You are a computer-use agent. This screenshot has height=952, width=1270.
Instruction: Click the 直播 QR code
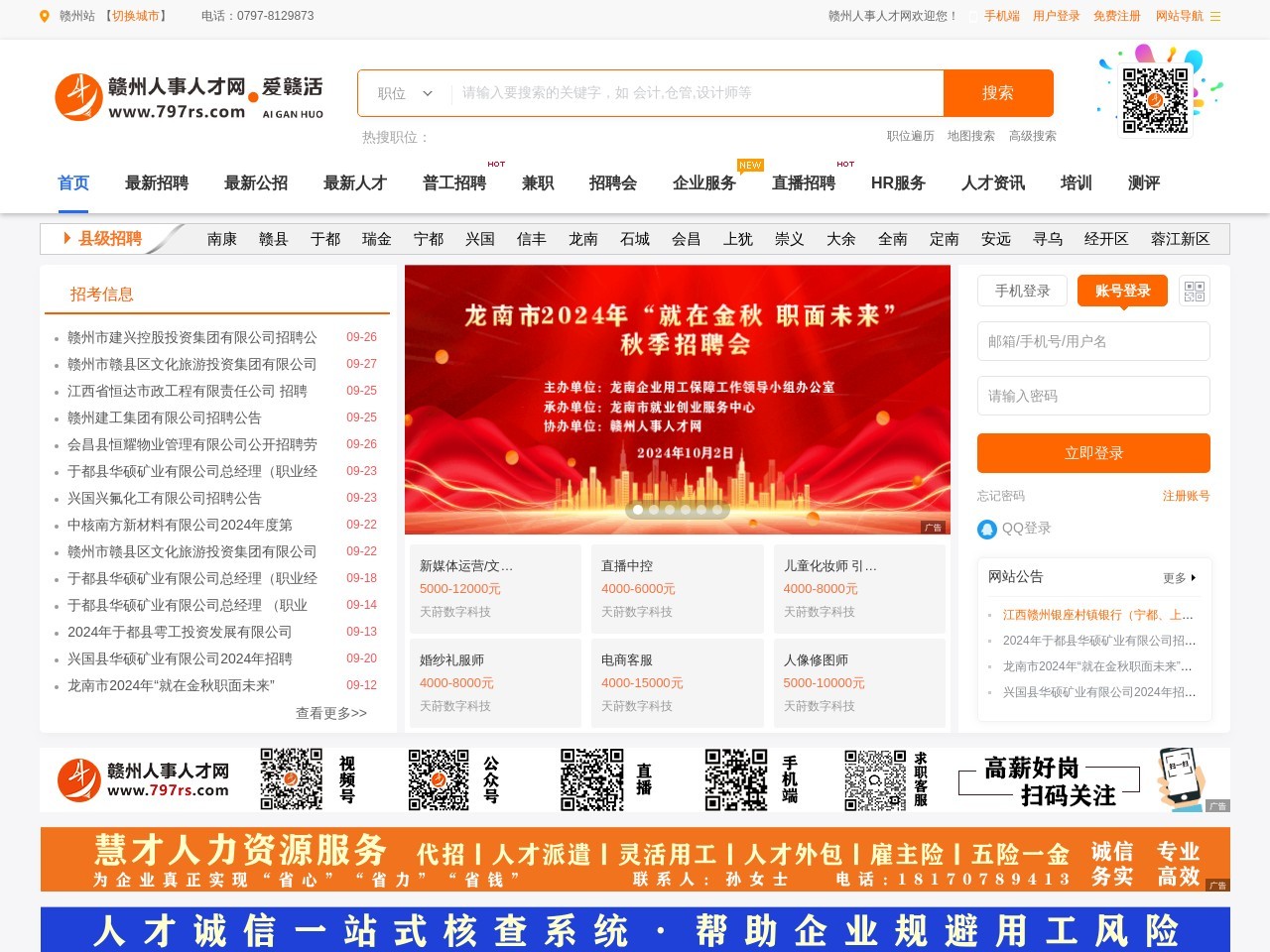click(x=591, y=779)
